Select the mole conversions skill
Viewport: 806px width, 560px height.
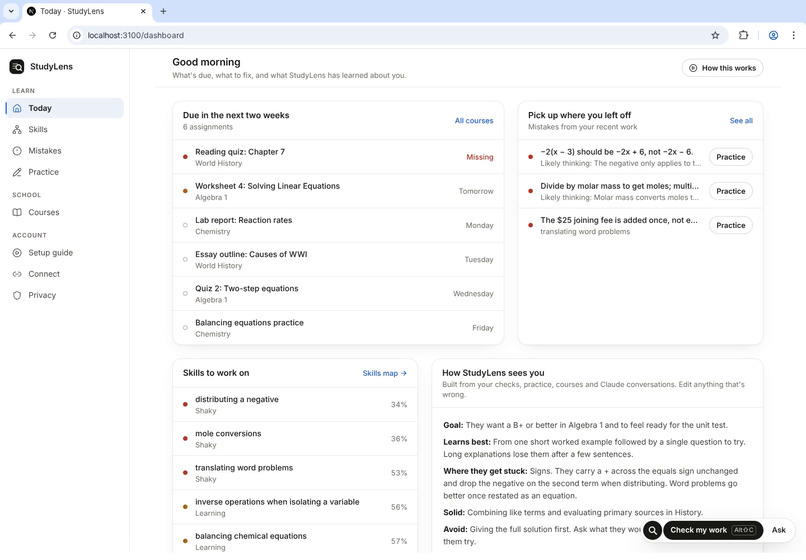pos(295,439)
